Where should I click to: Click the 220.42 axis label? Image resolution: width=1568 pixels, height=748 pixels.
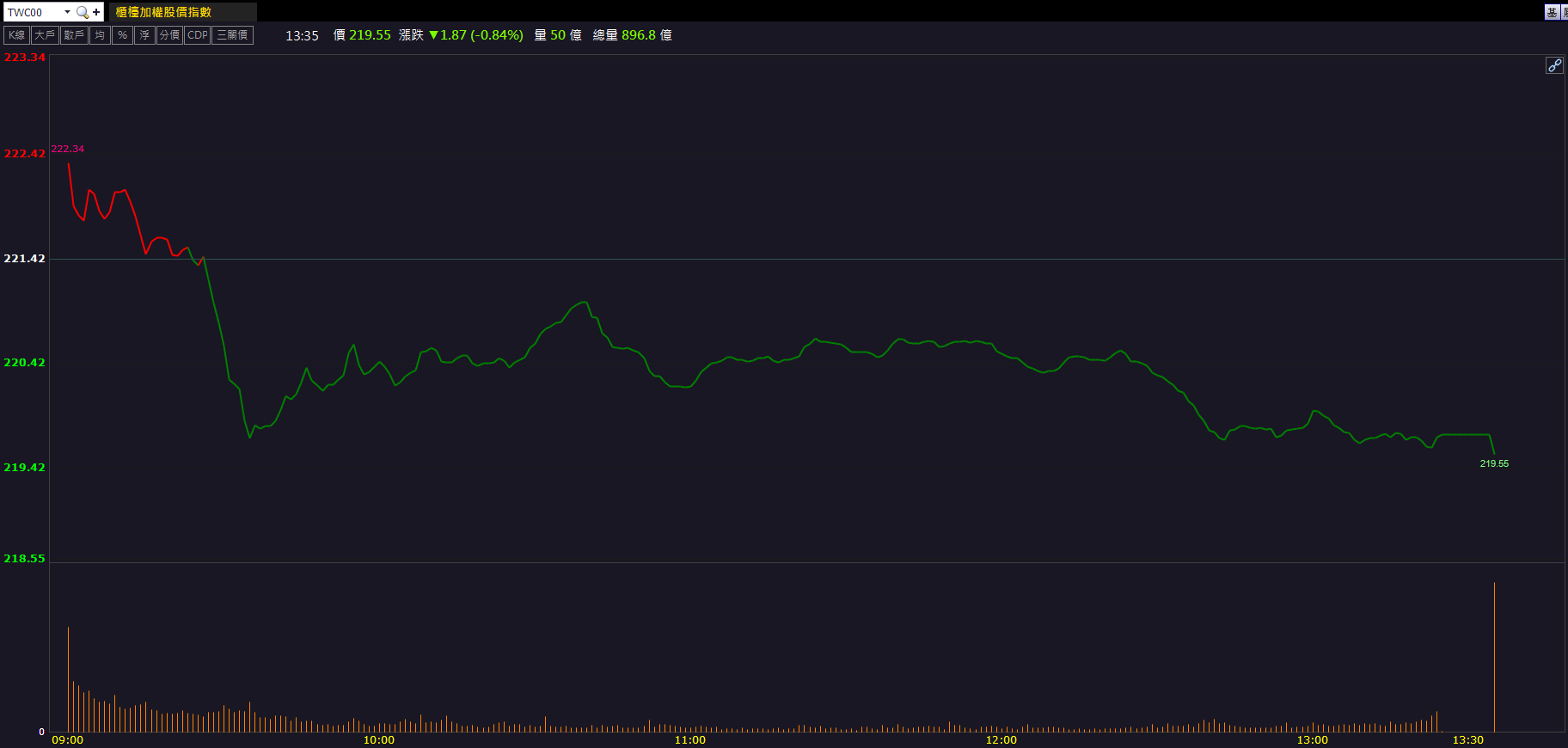click(x=24, y=363)
